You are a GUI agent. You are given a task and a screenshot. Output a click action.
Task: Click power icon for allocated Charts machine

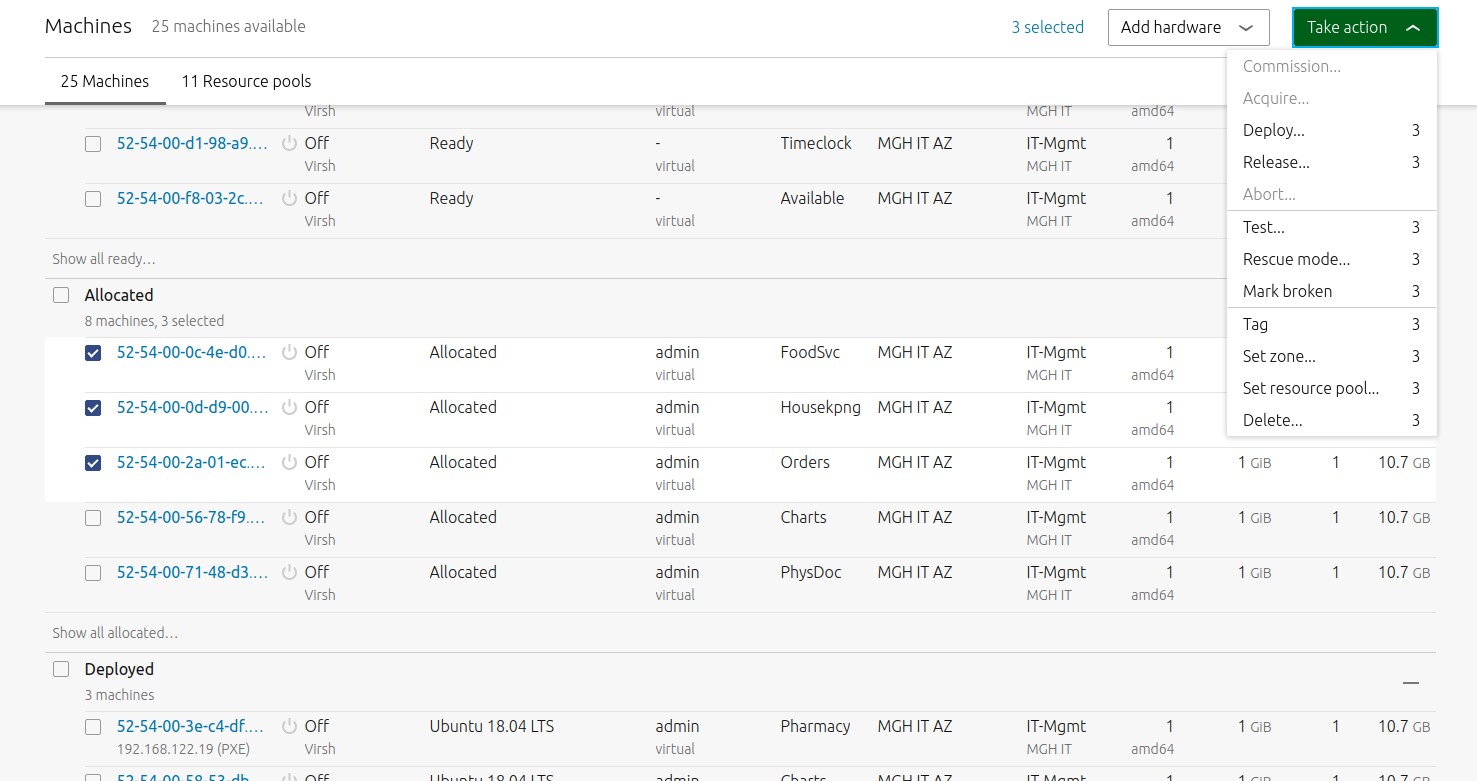[x=290, y=518]
